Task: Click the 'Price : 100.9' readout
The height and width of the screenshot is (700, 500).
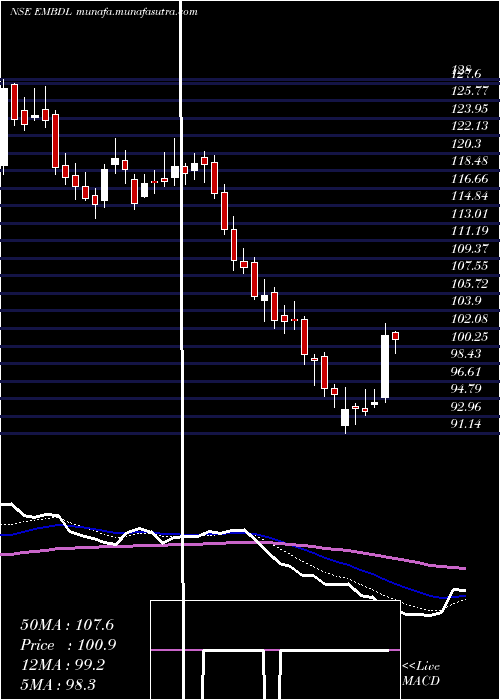Action: [68, 645]
